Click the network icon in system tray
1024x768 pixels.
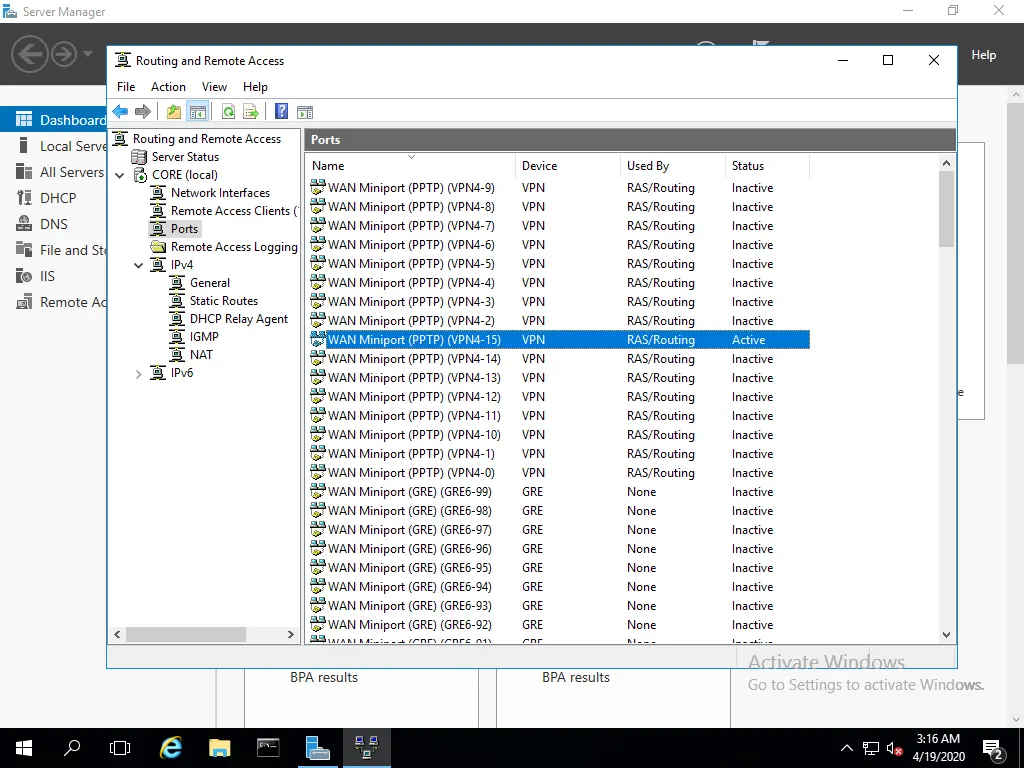click(x=871, y=748)
